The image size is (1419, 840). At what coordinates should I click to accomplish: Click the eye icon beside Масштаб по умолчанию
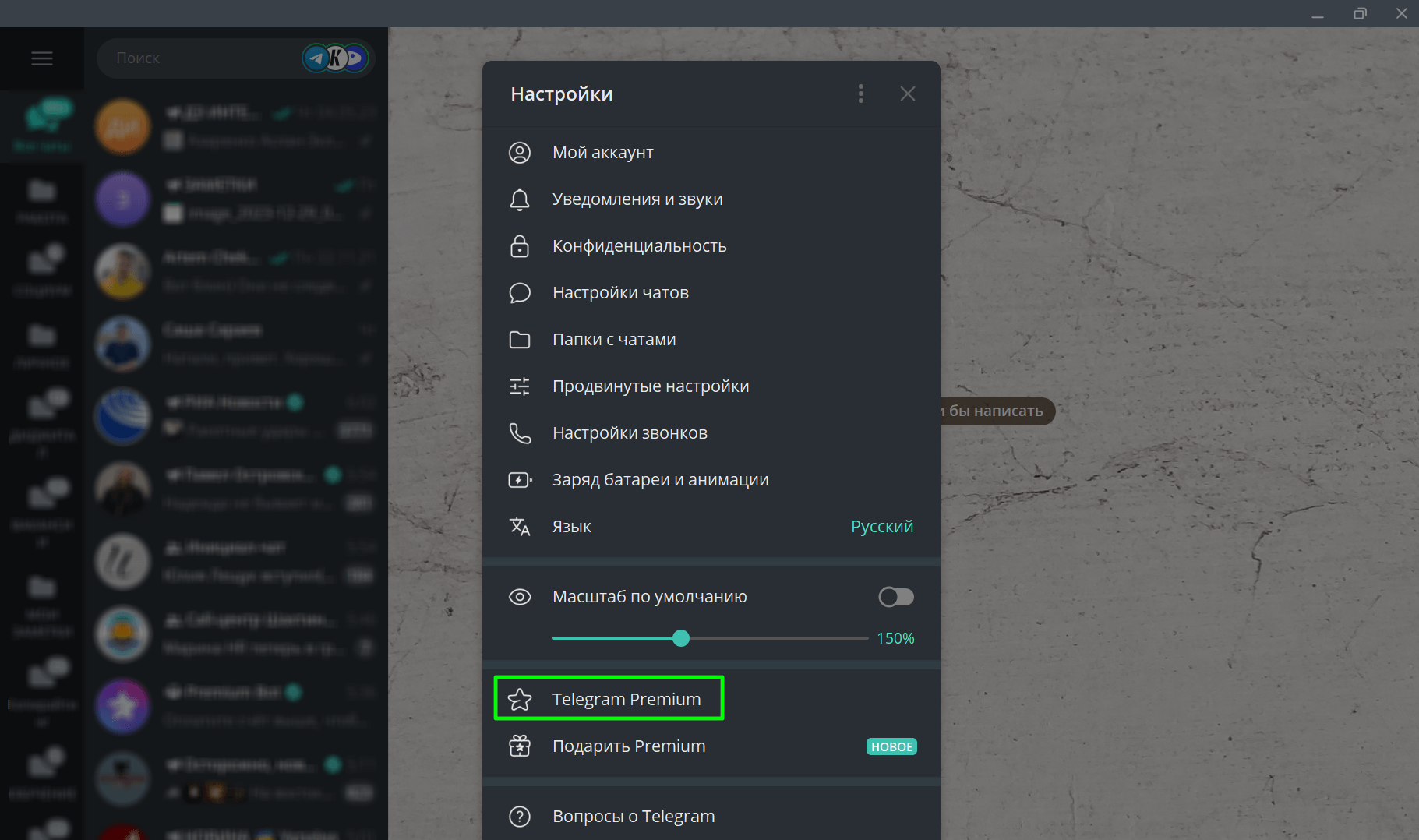tap(520, 597)
